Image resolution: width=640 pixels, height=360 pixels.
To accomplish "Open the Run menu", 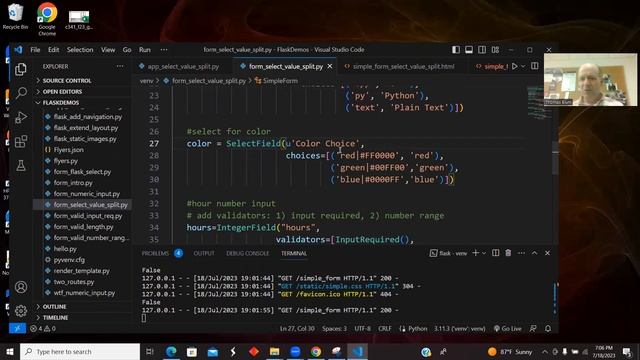I will coord(144,50).
